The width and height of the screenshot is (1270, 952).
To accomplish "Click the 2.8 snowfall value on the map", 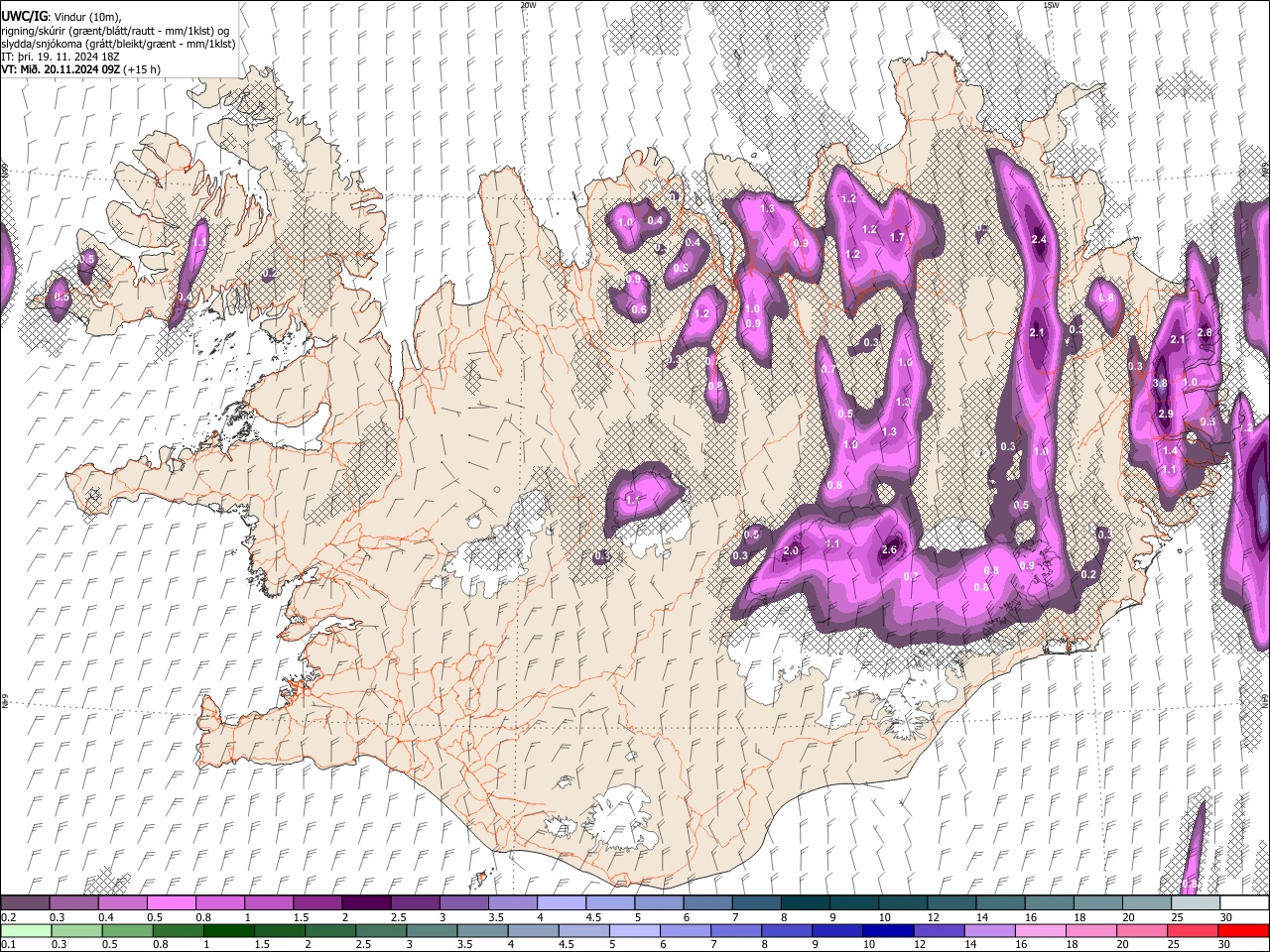I will (x=1206, y=332).
